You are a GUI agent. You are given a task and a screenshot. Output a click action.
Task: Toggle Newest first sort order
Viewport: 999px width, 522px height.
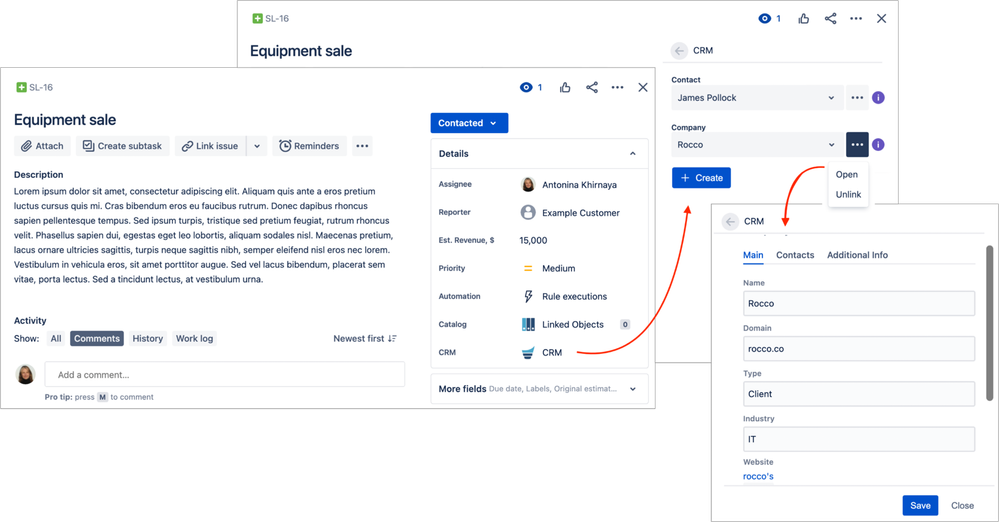(x=365, y=338)
